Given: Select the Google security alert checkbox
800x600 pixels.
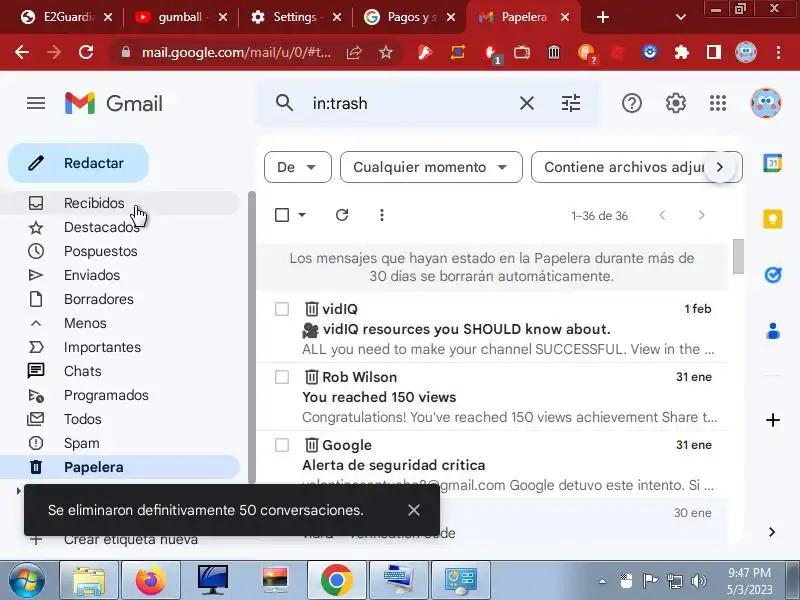Looking at the screenshot, I should point(282,445).
